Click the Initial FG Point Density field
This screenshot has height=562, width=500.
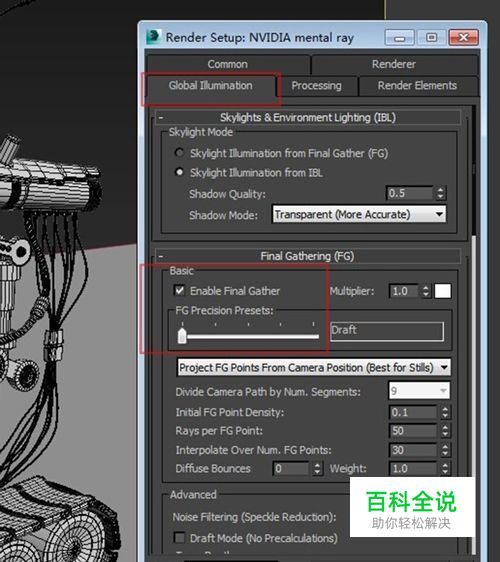coord(413,412)
